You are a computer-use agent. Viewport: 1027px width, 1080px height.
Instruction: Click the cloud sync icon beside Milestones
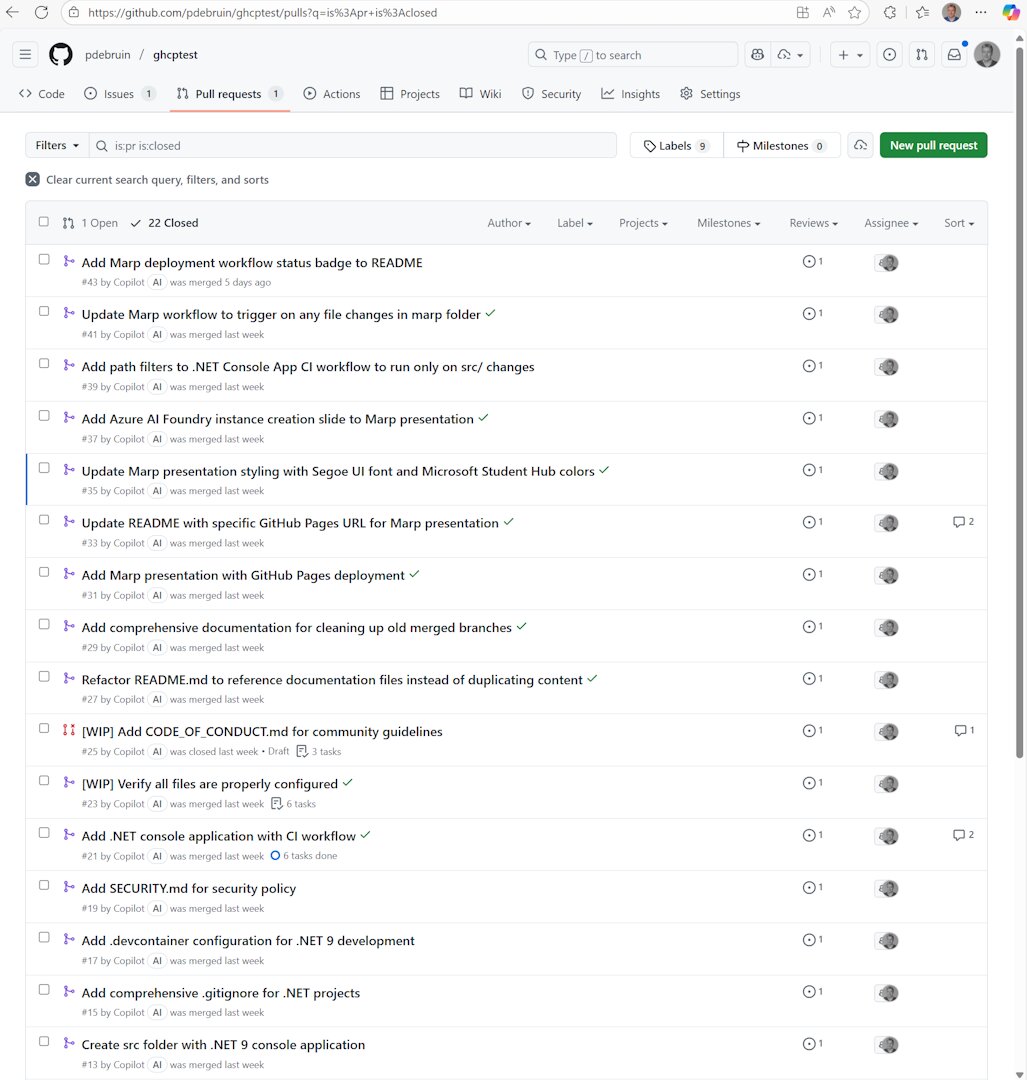(x=860, y=145)
